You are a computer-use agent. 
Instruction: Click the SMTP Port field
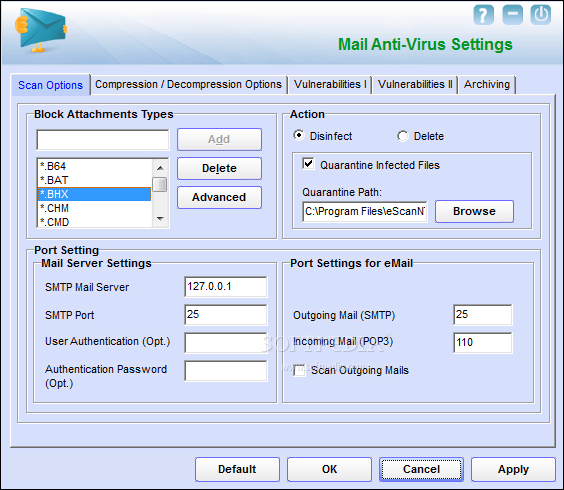[x=226, y=315]
